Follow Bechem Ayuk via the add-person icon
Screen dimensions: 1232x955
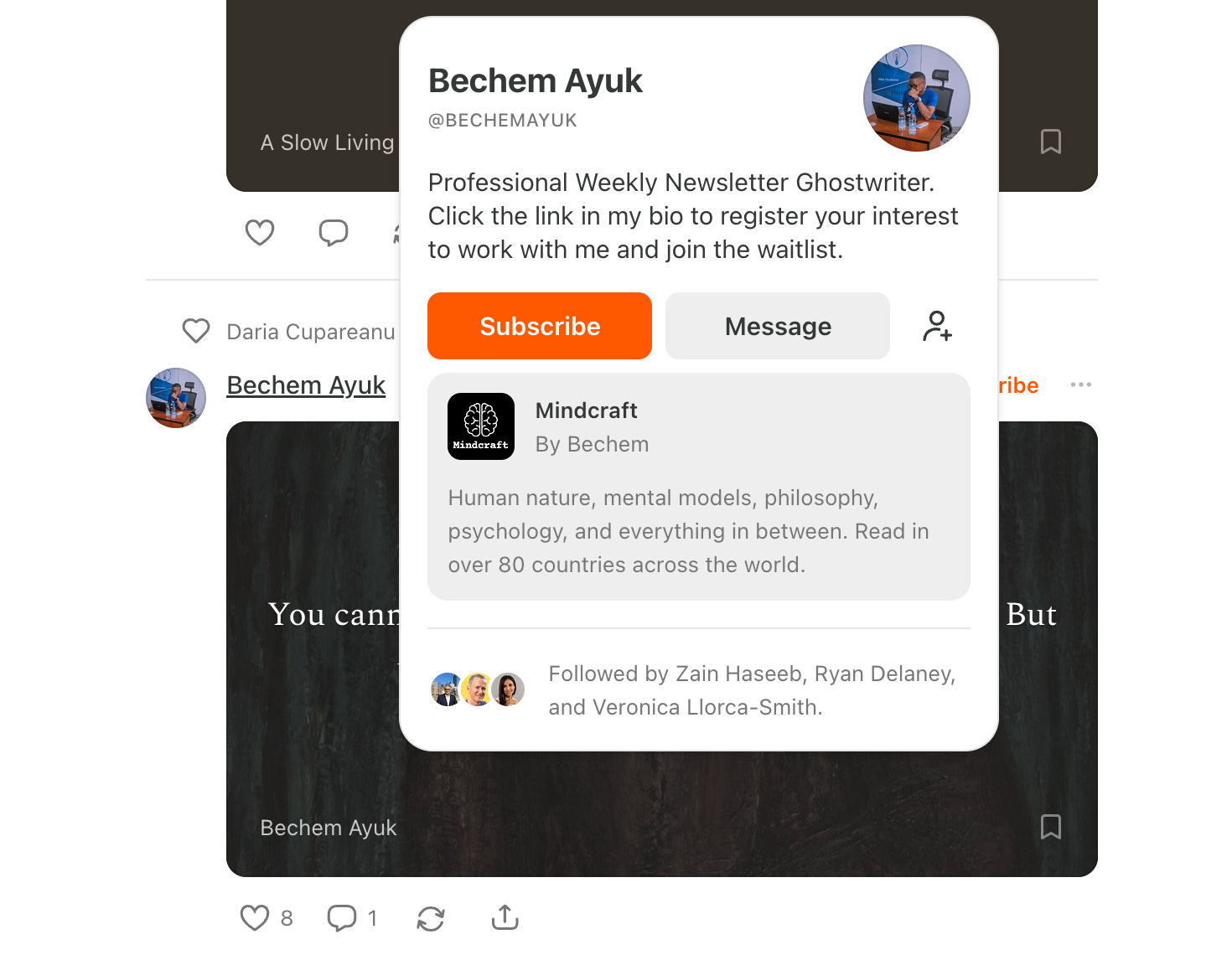tap(937, 326)
